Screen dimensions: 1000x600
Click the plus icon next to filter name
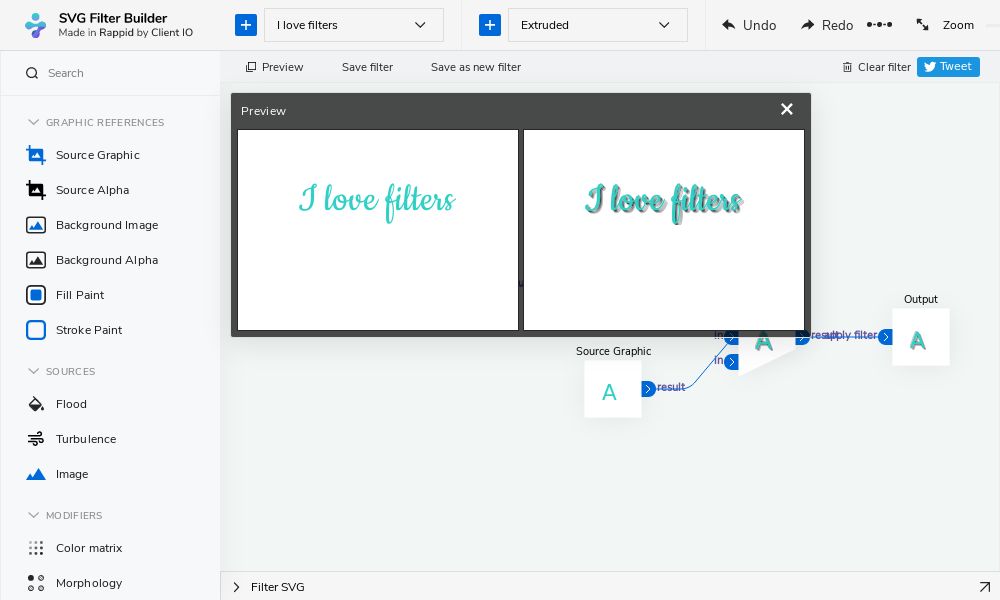point(246,25)
